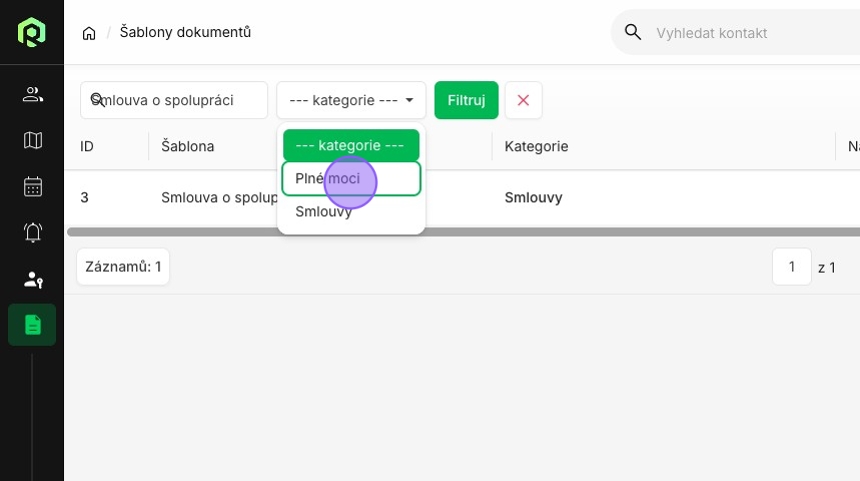Screen dimensions: 860x481
Task: Click the contact search magnifier icon
Action: pyautogui.click(x=632, y=32)
